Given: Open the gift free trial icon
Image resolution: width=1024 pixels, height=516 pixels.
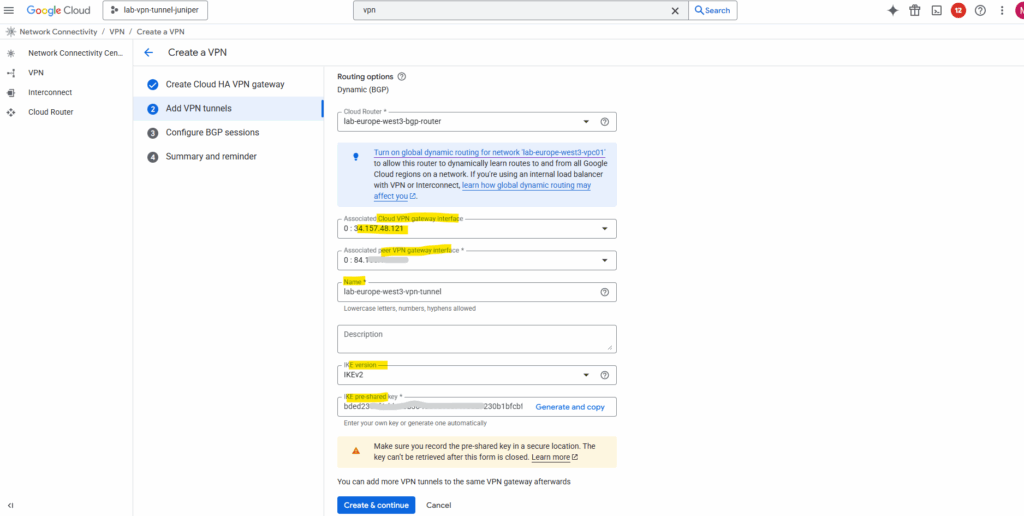Looking at the screenshot, I should [x=915, y=10].
